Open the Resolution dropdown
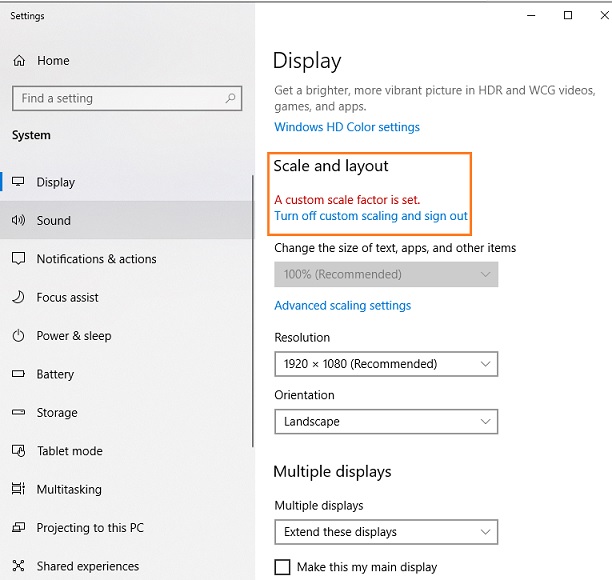Viewport: 612px width, 580px height. (x=385, y=364)
